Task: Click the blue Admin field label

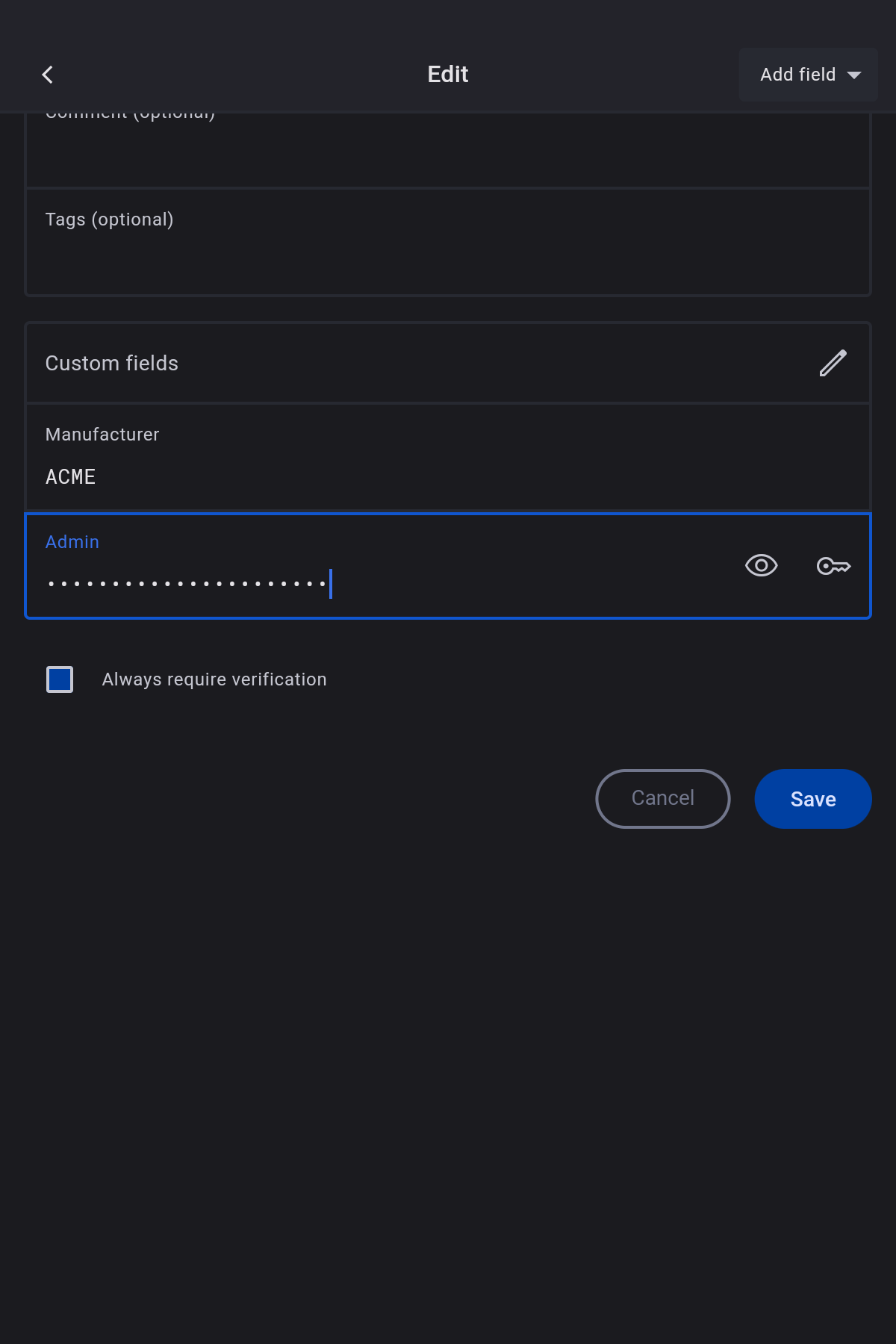Action: tap(72, 542)
